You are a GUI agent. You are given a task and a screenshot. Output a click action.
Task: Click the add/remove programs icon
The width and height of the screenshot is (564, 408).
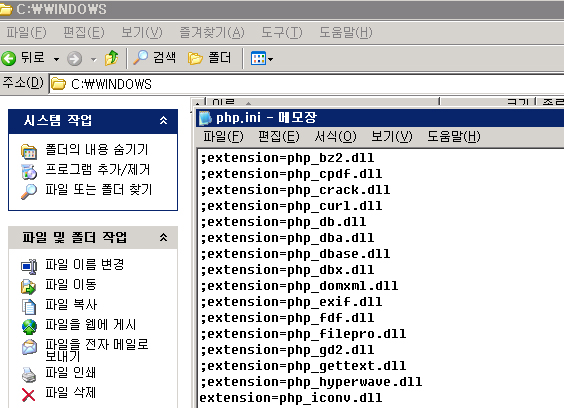click(29, 172)
